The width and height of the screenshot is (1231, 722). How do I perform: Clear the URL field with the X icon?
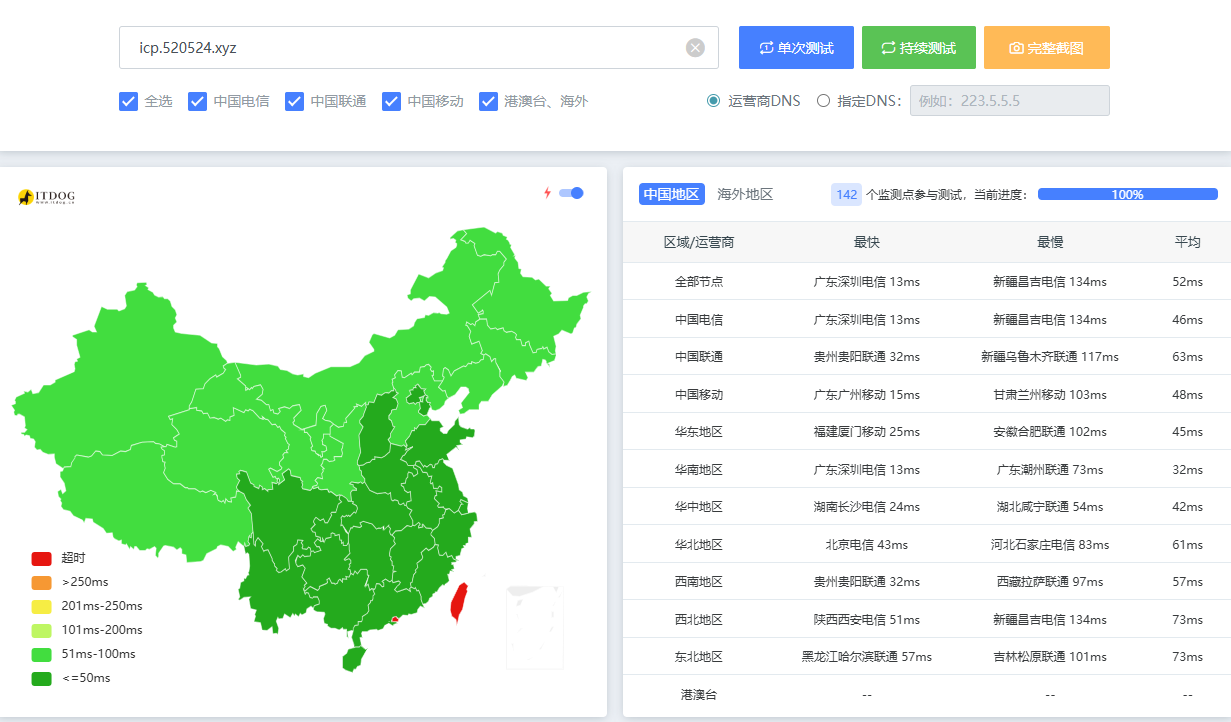695,48
